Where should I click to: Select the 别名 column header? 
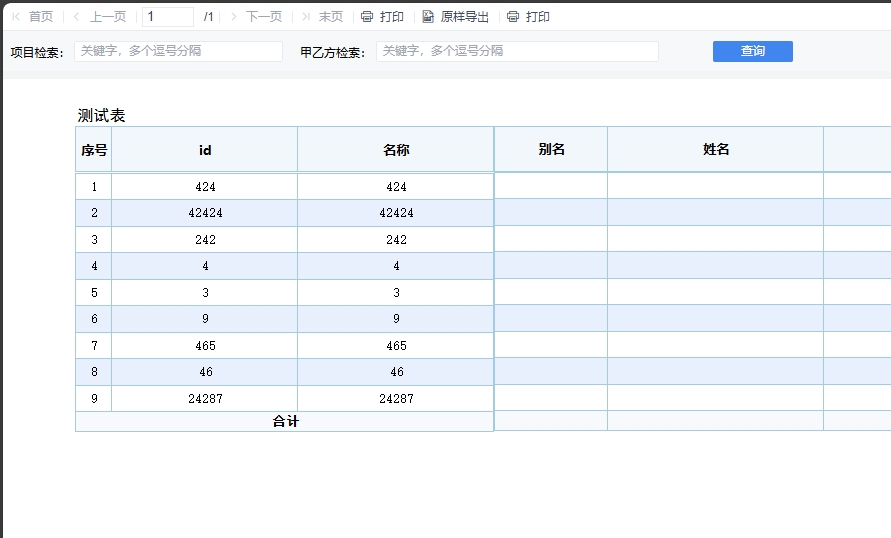click(x=551, y=149)
